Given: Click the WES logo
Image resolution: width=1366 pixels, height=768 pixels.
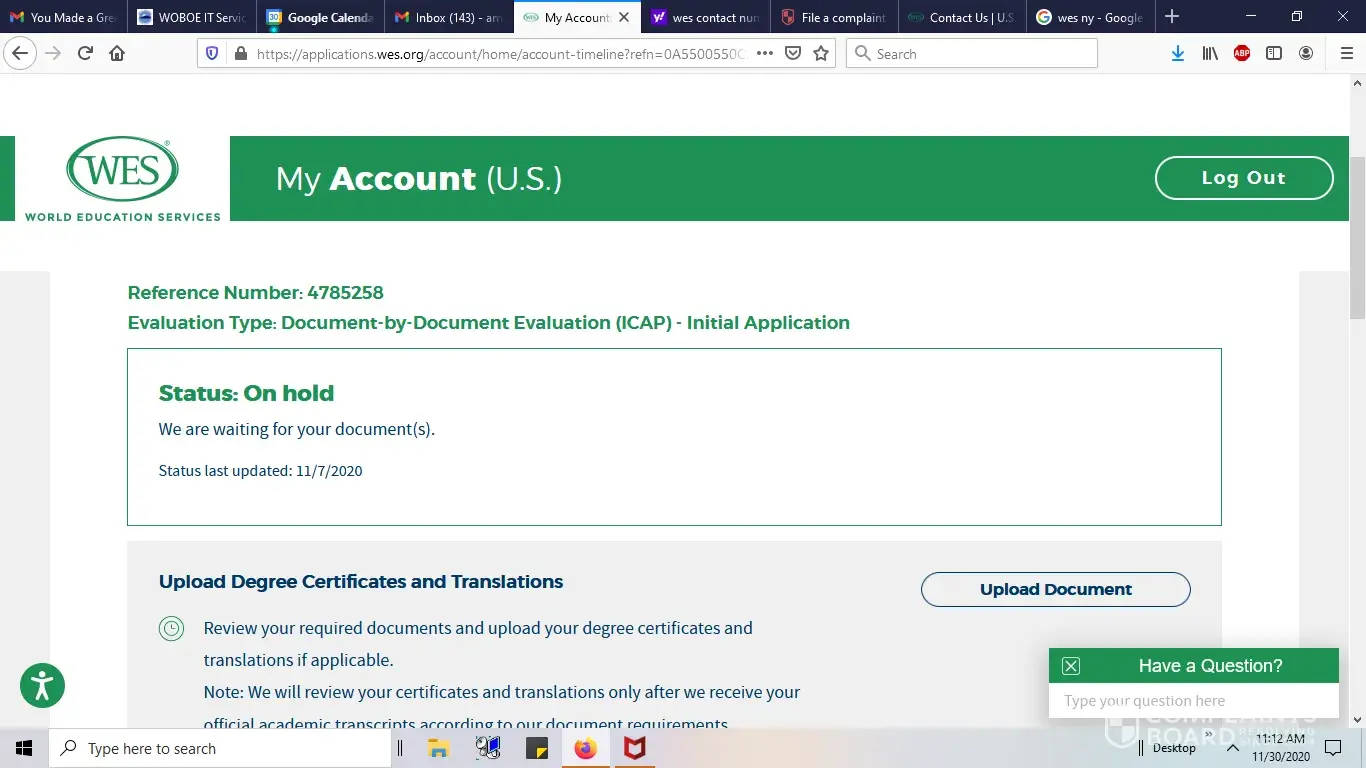Looking at the screenshot, I should point(122,179).
